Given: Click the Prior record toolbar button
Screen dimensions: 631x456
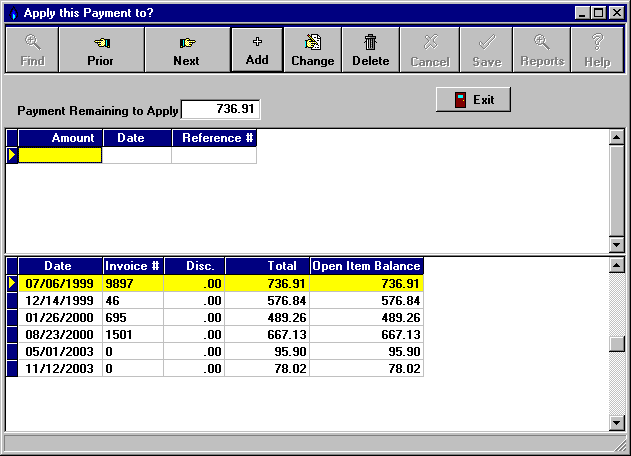Looking at the screenshot, I should [x=101, y=49].
